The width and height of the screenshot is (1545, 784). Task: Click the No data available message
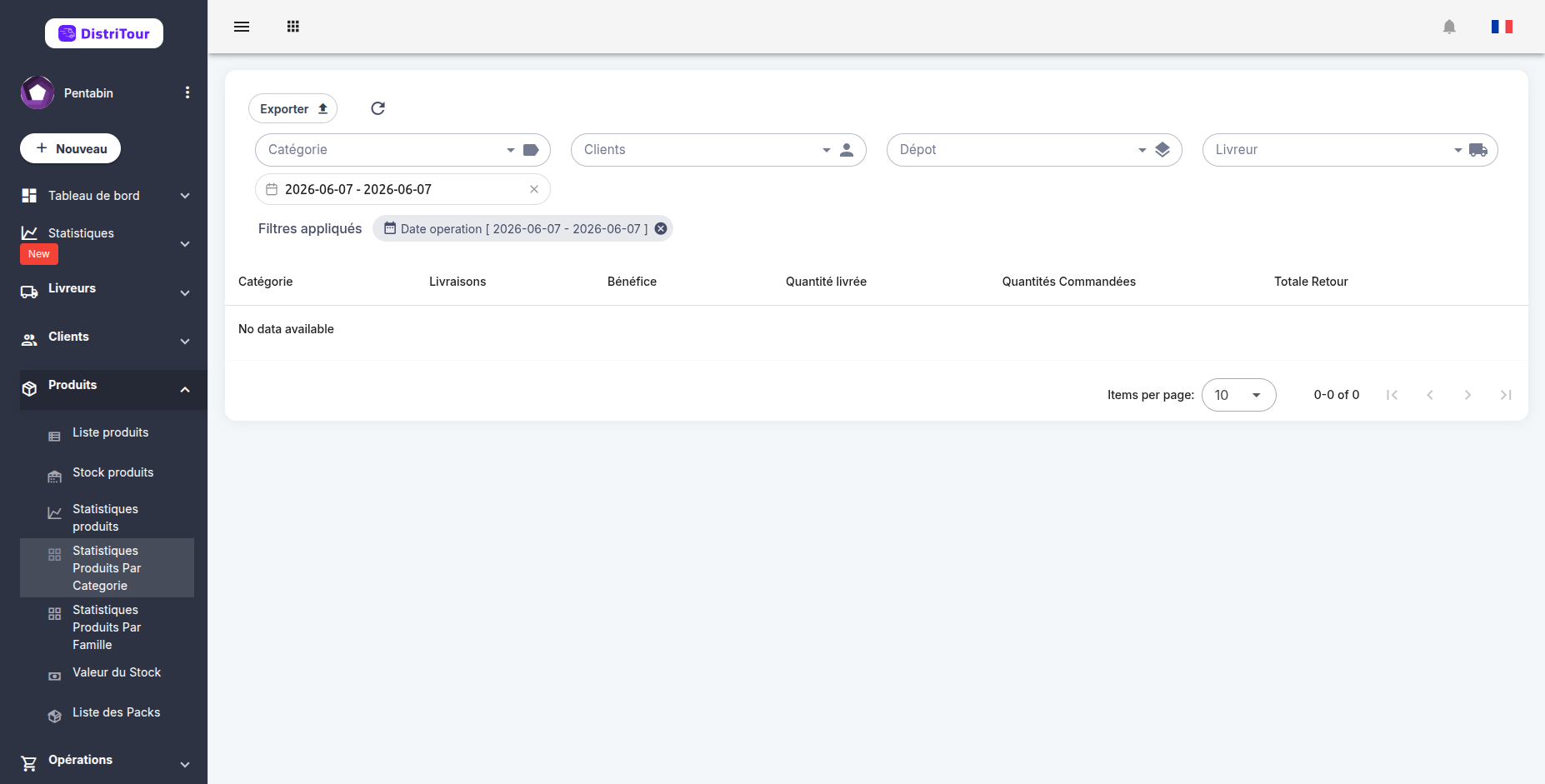(286, 329)
